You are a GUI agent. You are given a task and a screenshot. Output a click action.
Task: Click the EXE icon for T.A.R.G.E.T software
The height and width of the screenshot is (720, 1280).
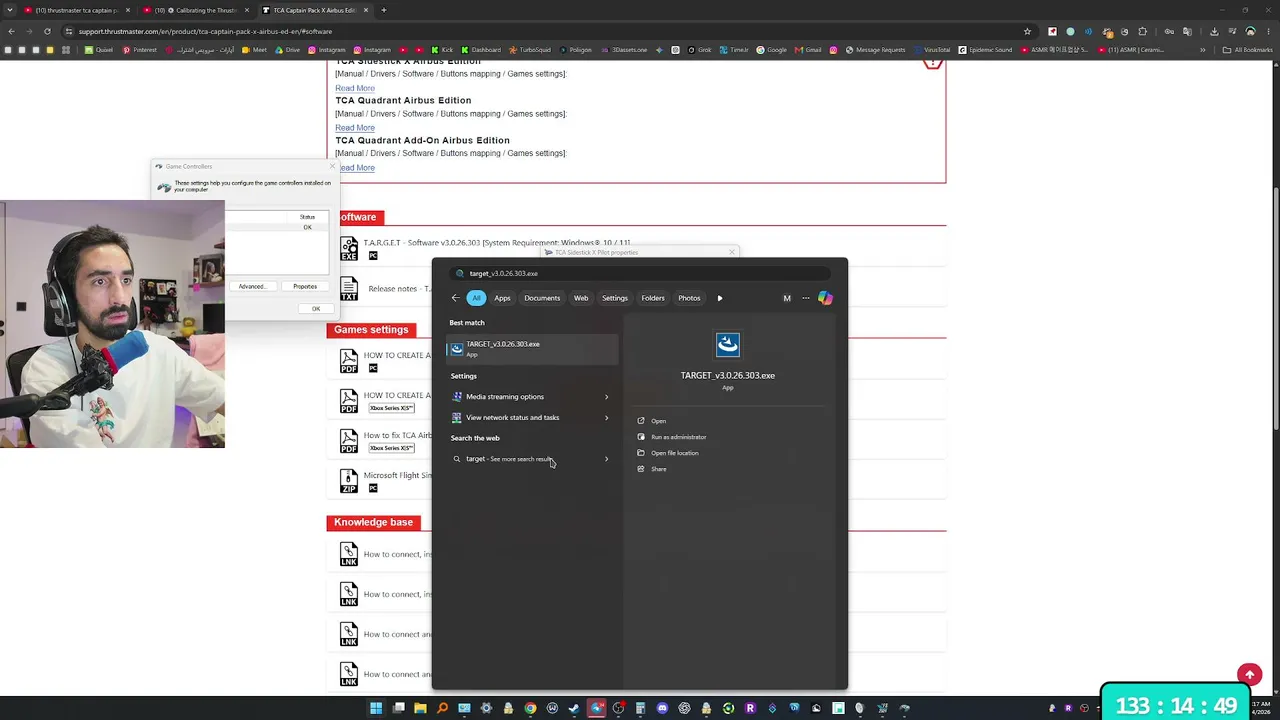point(348,249)
